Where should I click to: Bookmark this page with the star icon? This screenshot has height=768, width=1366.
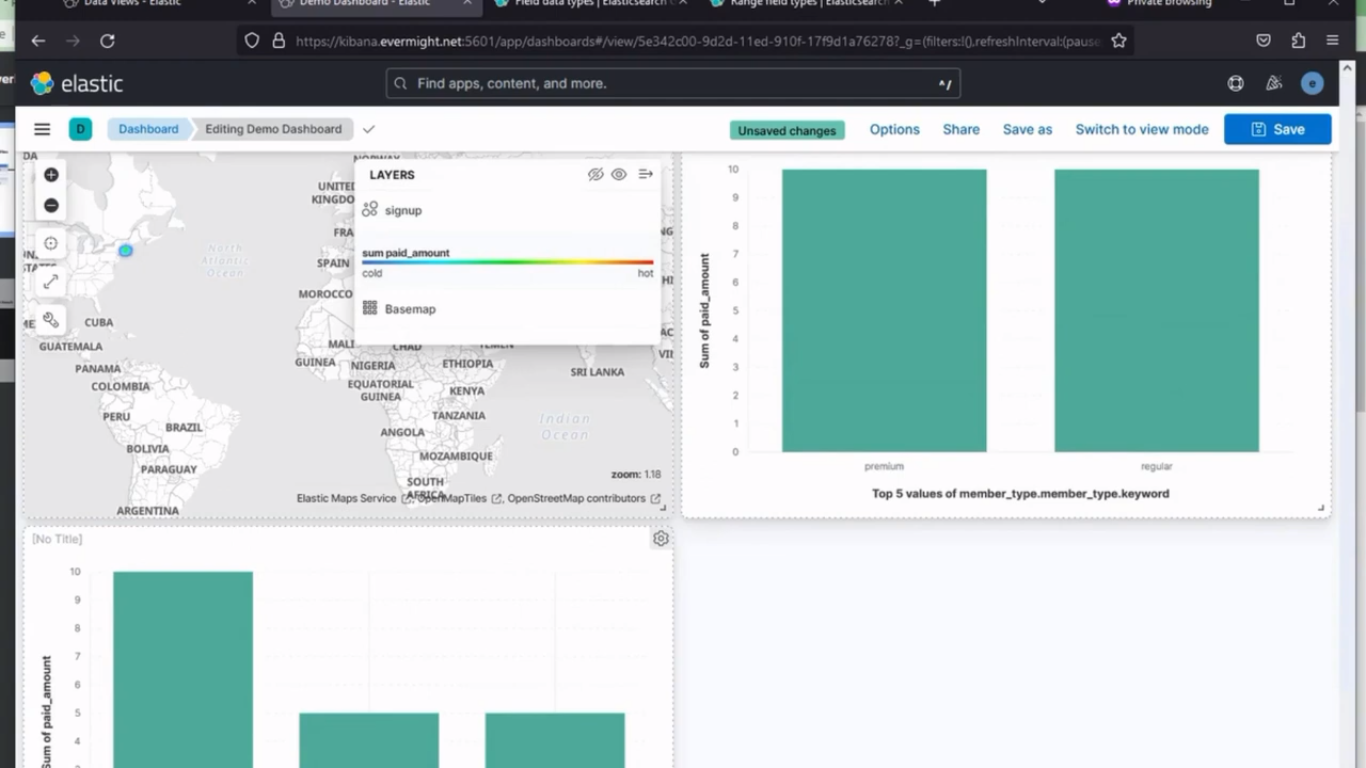[1118, 41]
